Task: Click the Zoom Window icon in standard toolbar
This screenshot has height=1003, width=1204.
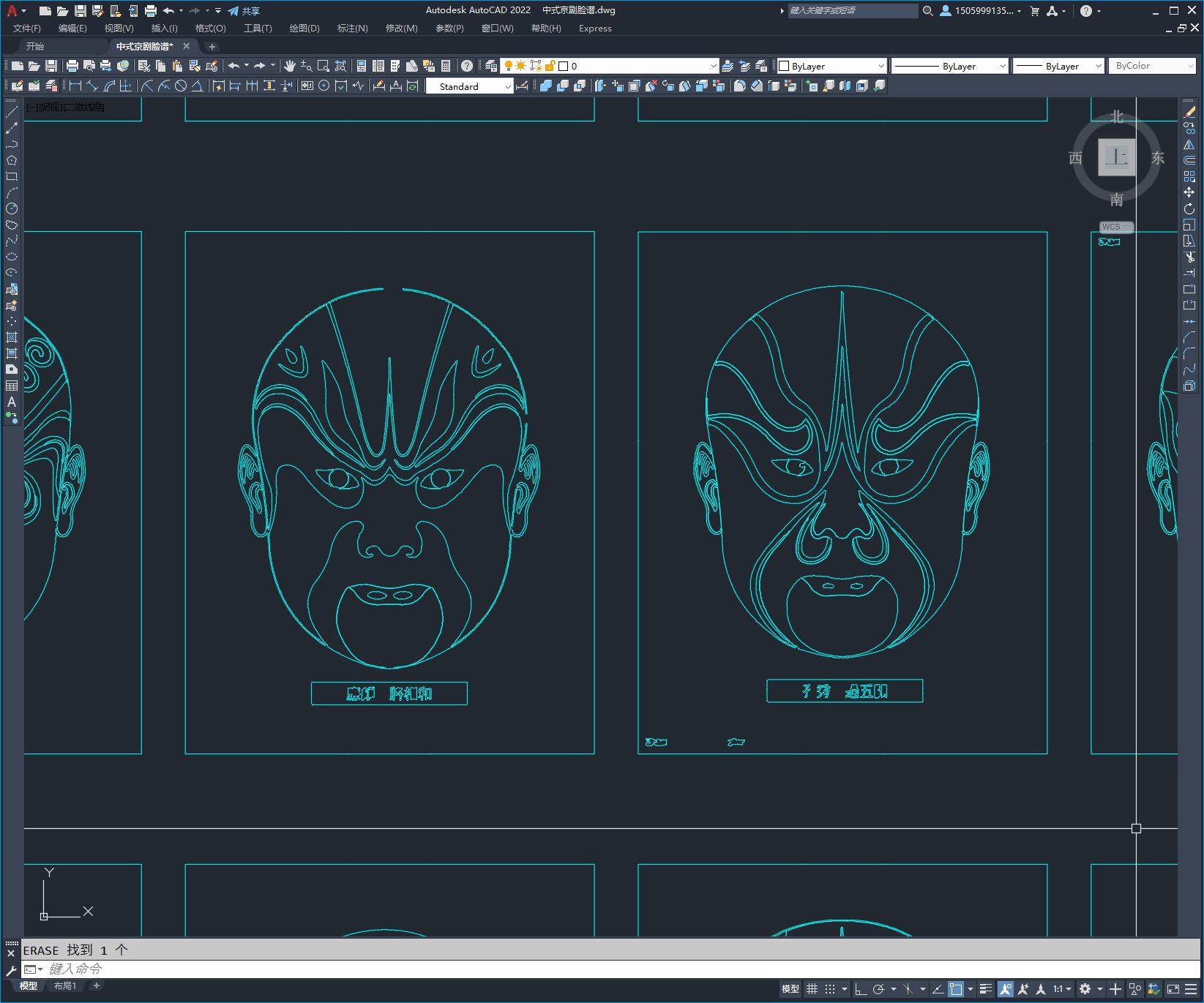Action: pos(323,66)
